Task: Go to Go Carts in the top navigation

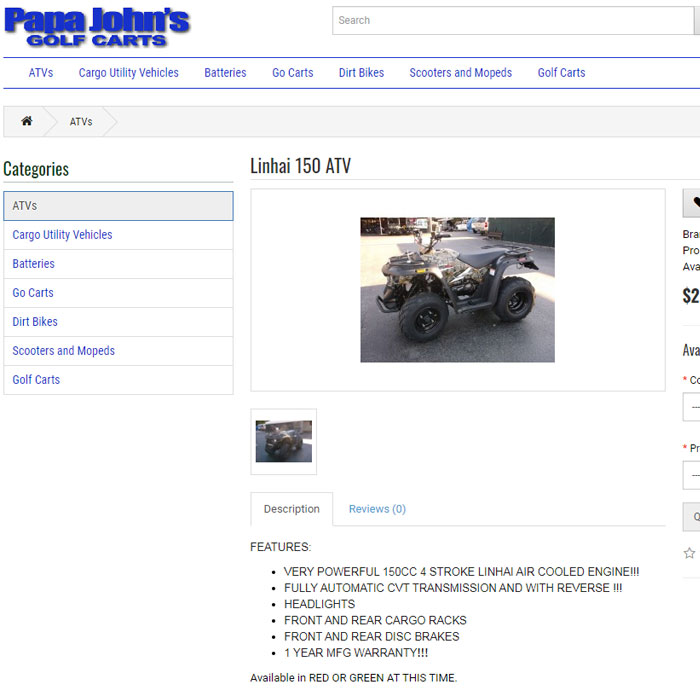Action: (292, 73)
